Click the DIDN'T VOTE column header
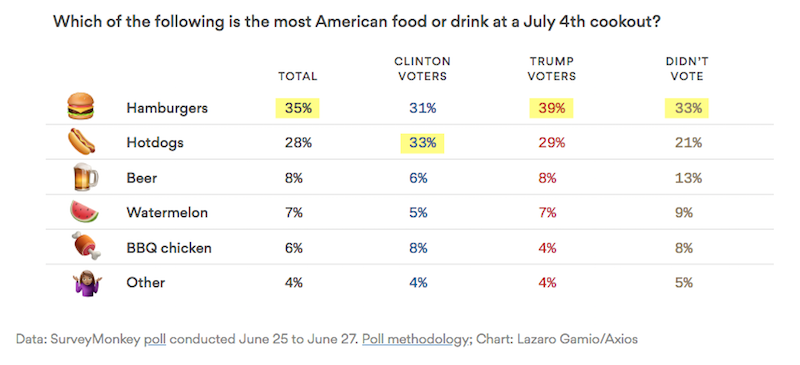 (687, 69)
